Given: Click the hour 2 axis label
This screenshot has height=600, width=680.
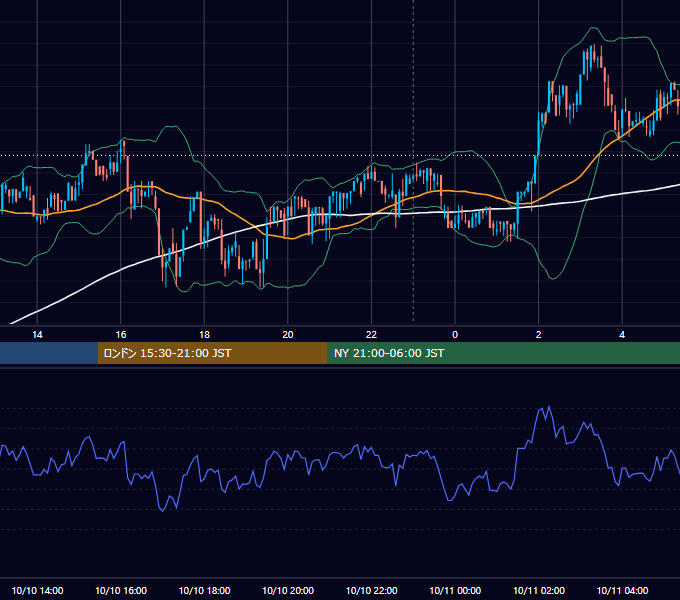Looking at the screenshot, I should 539,335.
